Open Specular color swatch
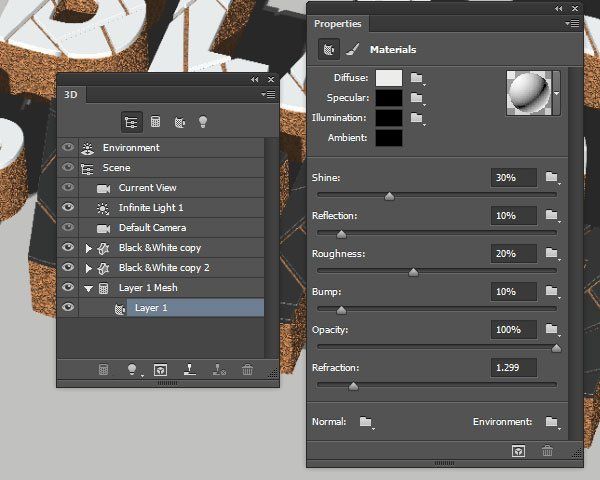600x480 pixels. pos(389,98)
